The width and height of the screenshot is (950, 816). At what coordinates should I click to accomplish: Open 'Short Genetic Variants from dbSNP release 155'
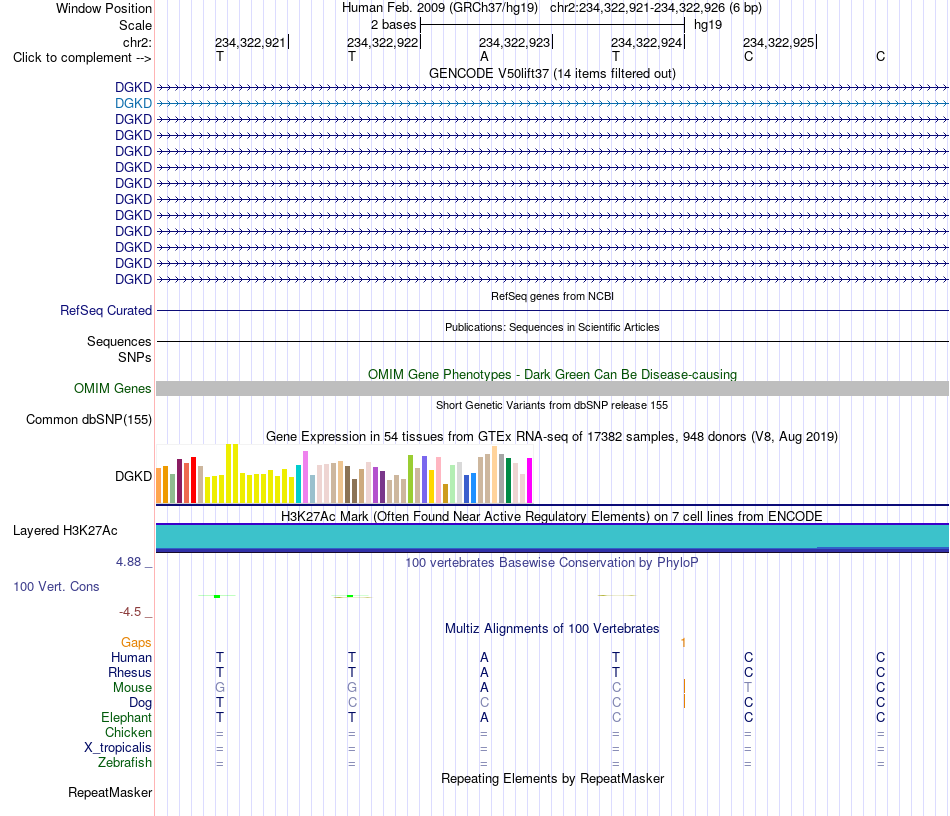(552, 405)
